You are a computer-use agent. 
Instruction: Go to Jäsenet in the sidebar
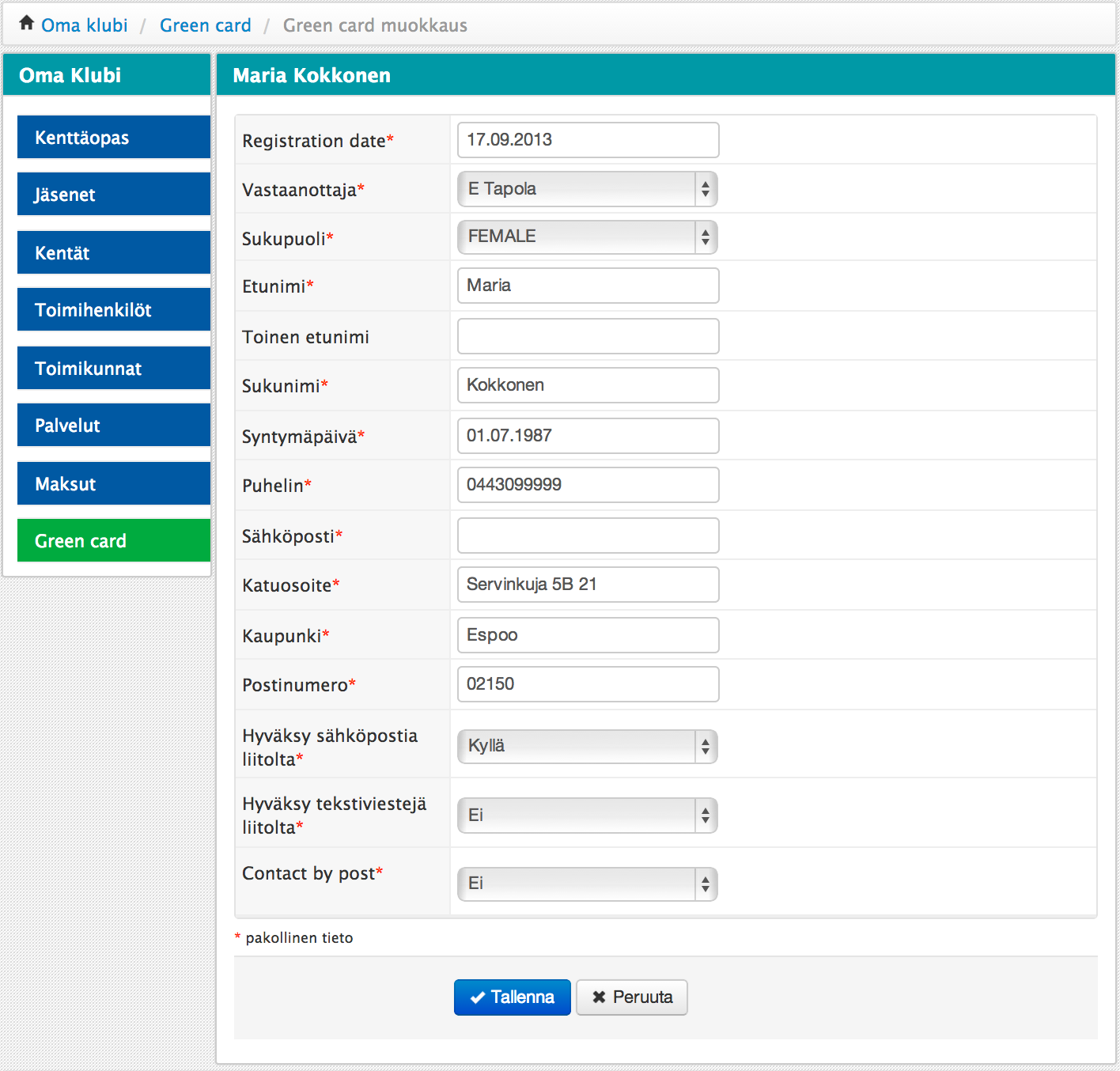[x=114, y=195]
